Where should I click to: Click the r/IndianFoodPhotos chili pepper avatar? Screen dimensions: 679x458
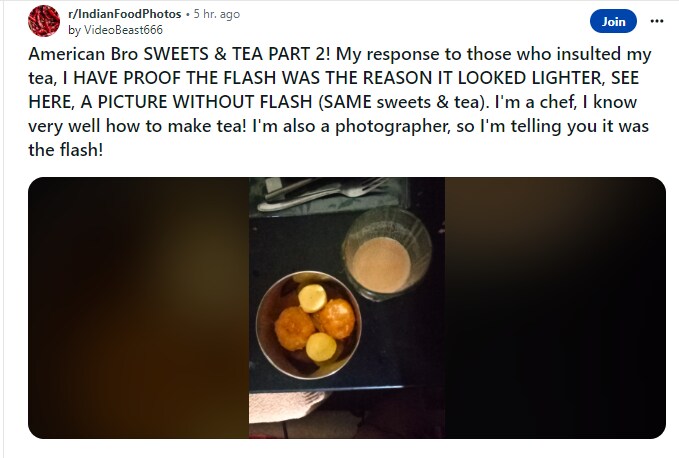[x=44, y=21]
